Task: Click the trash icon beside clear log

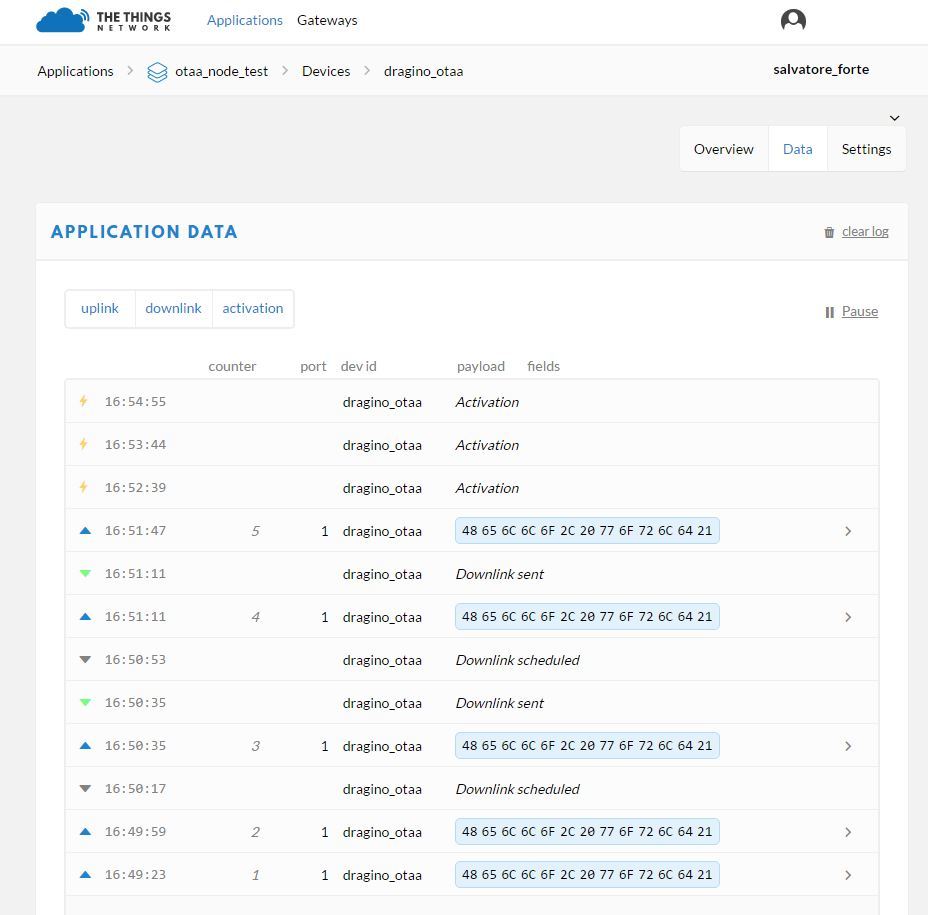Action: click(829, 232)
